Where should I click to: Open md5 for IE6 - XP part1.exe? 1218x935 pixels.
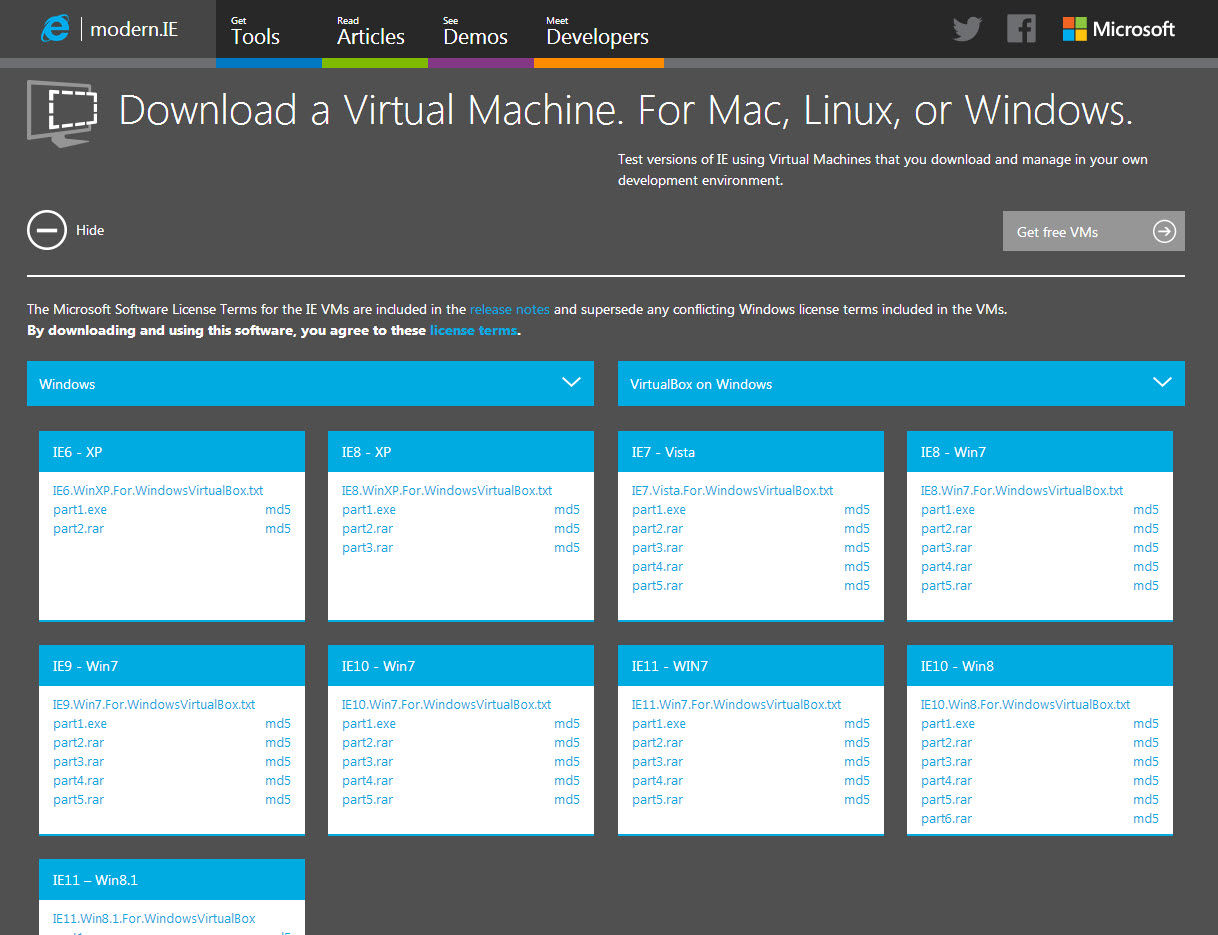278,509
